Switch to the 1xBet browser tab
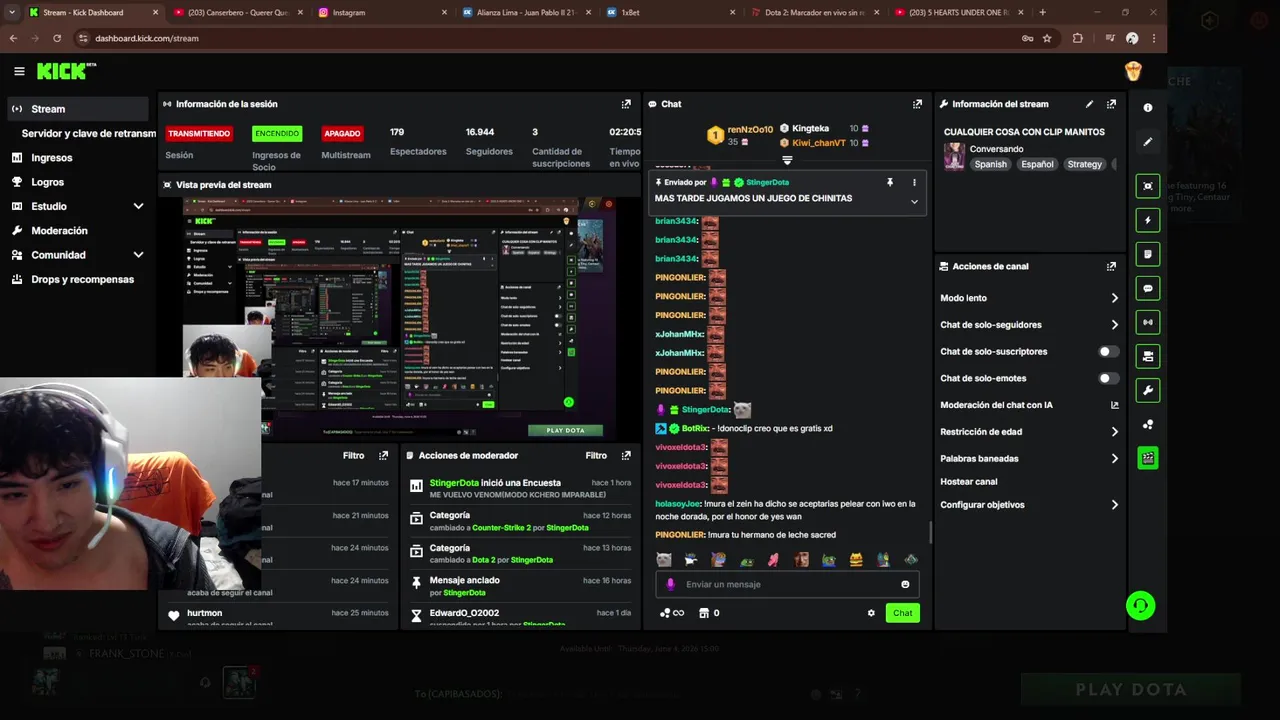The image size is (1280, 720). click(668, 12)
